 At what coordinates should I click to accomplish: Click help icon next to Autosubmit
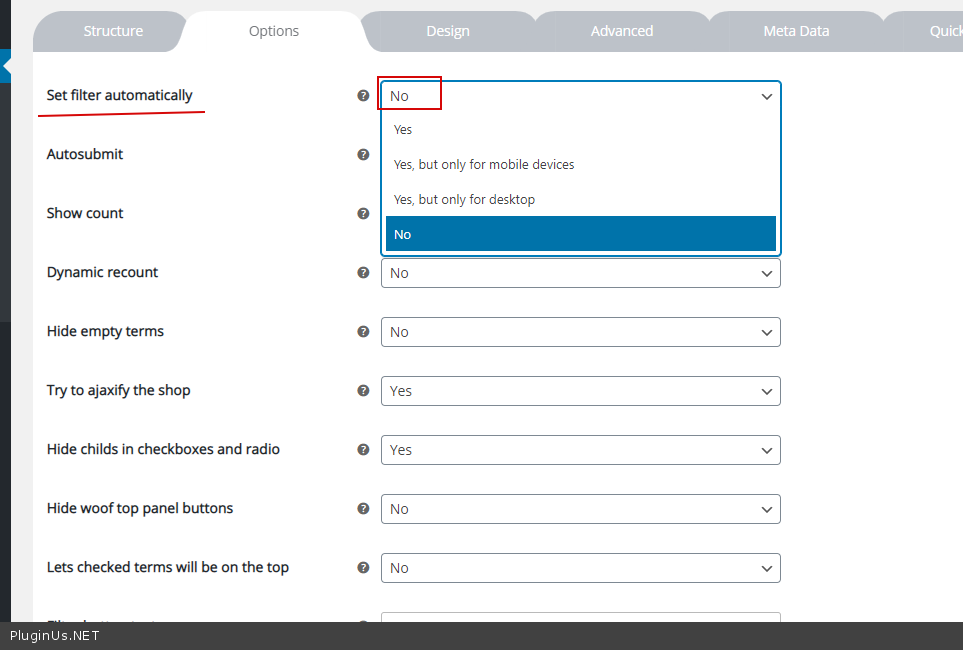pyautogui.click(x=363, y=155)
